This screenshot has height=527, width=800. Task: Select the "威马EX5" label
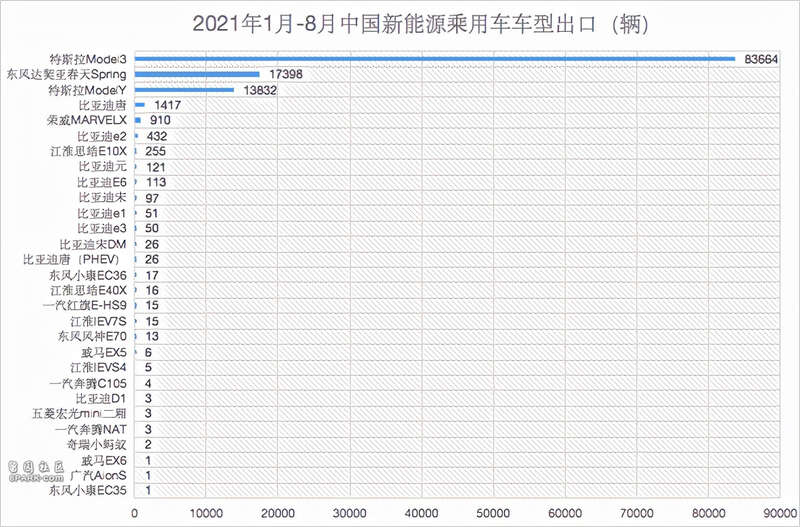tap(104, 353)
